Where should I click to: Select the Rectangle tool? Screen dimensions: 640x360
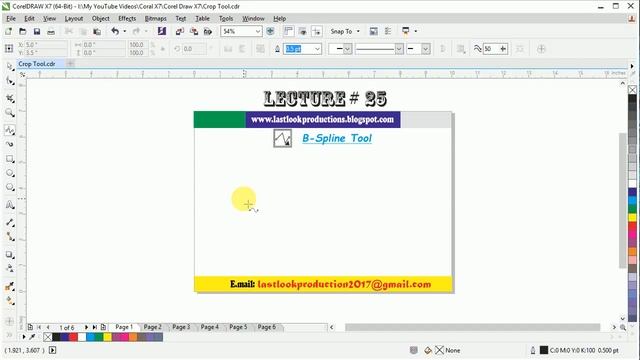click(10, 159)
